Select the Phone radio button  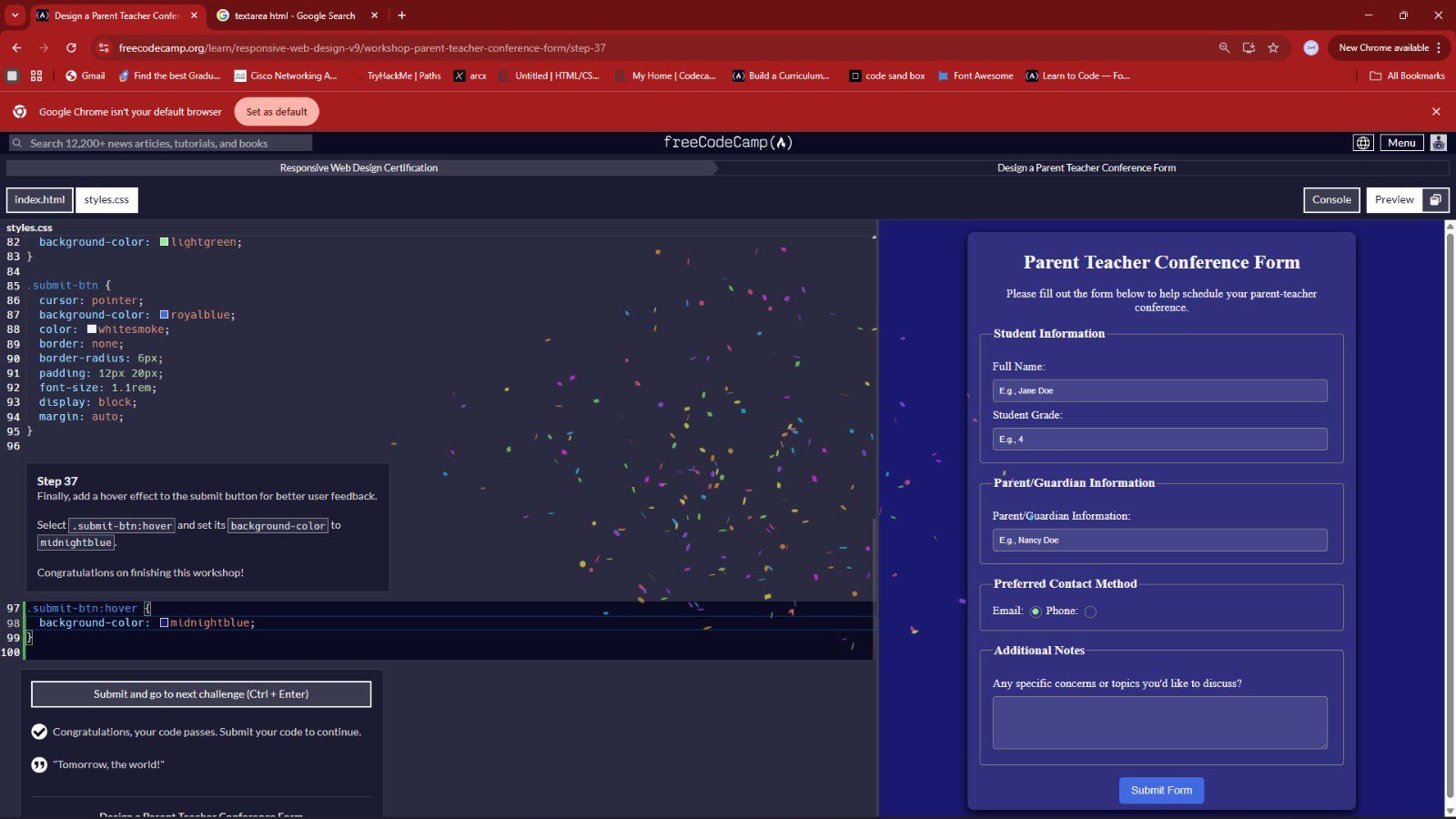1090,612
